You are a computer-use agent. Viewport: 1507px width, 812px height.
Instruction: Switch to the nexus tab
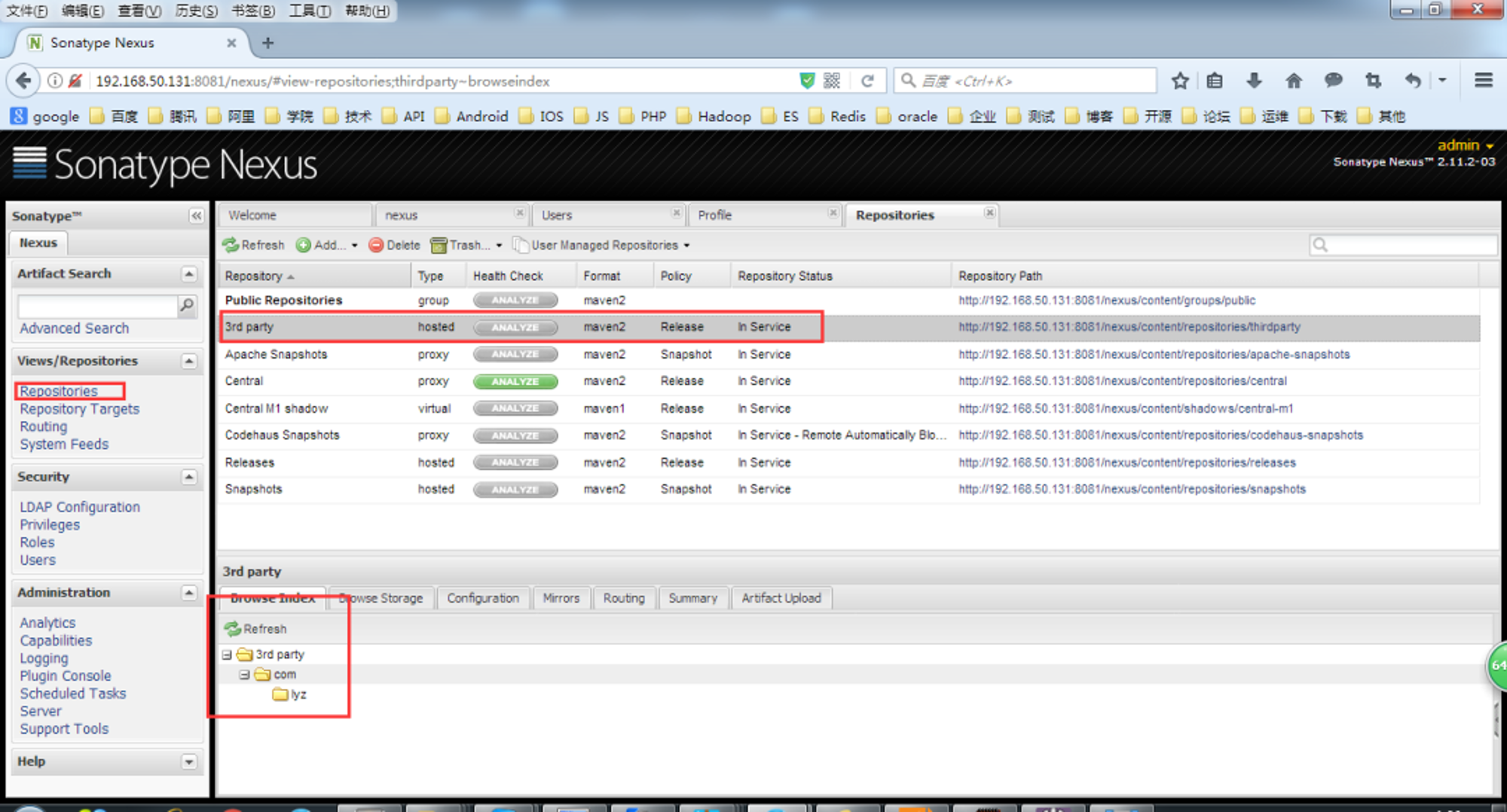coord(452,215)
